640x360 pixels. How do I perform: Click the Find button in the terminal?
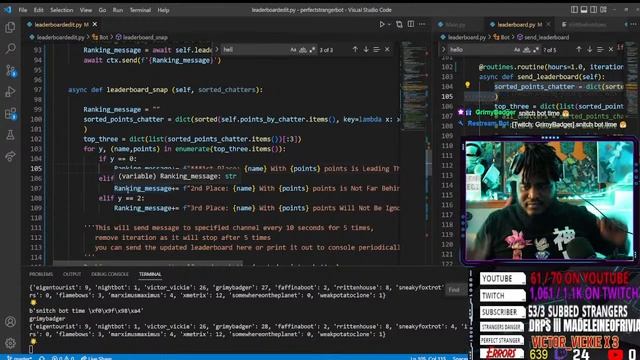453,290
